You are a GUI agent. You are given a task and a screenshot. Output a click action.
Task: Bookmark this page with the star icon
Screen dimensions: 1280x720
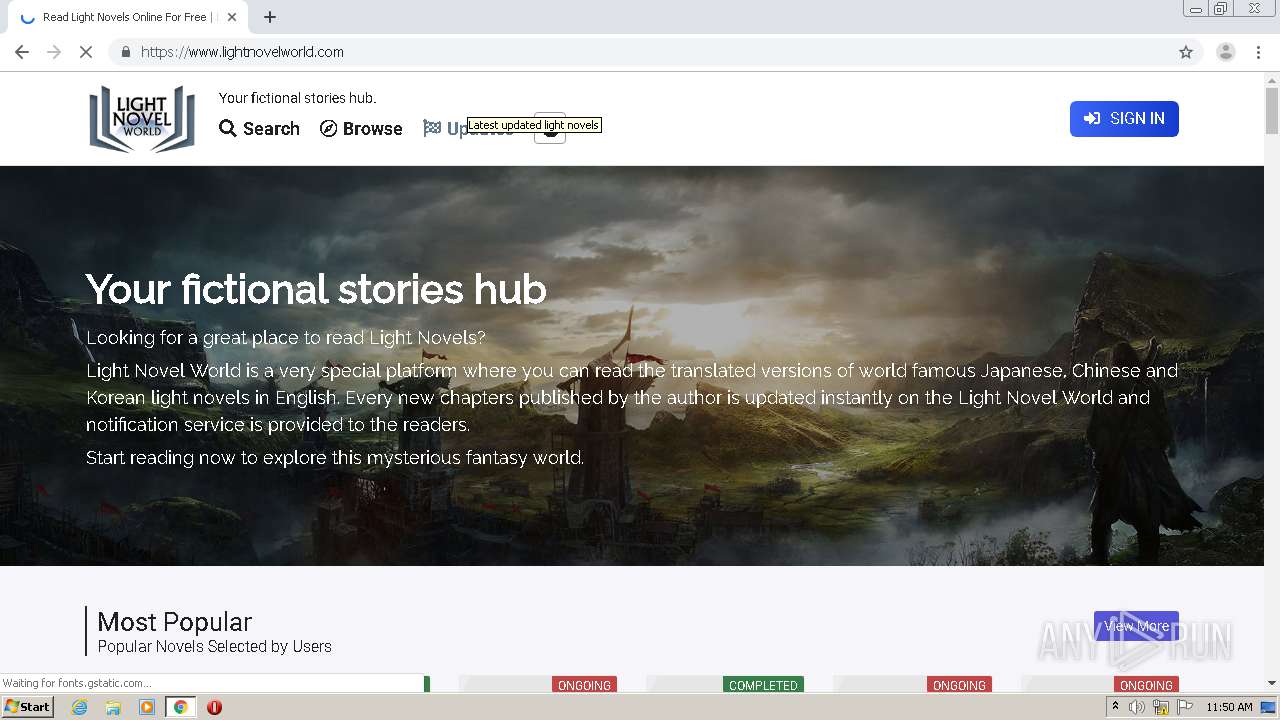1186,52
